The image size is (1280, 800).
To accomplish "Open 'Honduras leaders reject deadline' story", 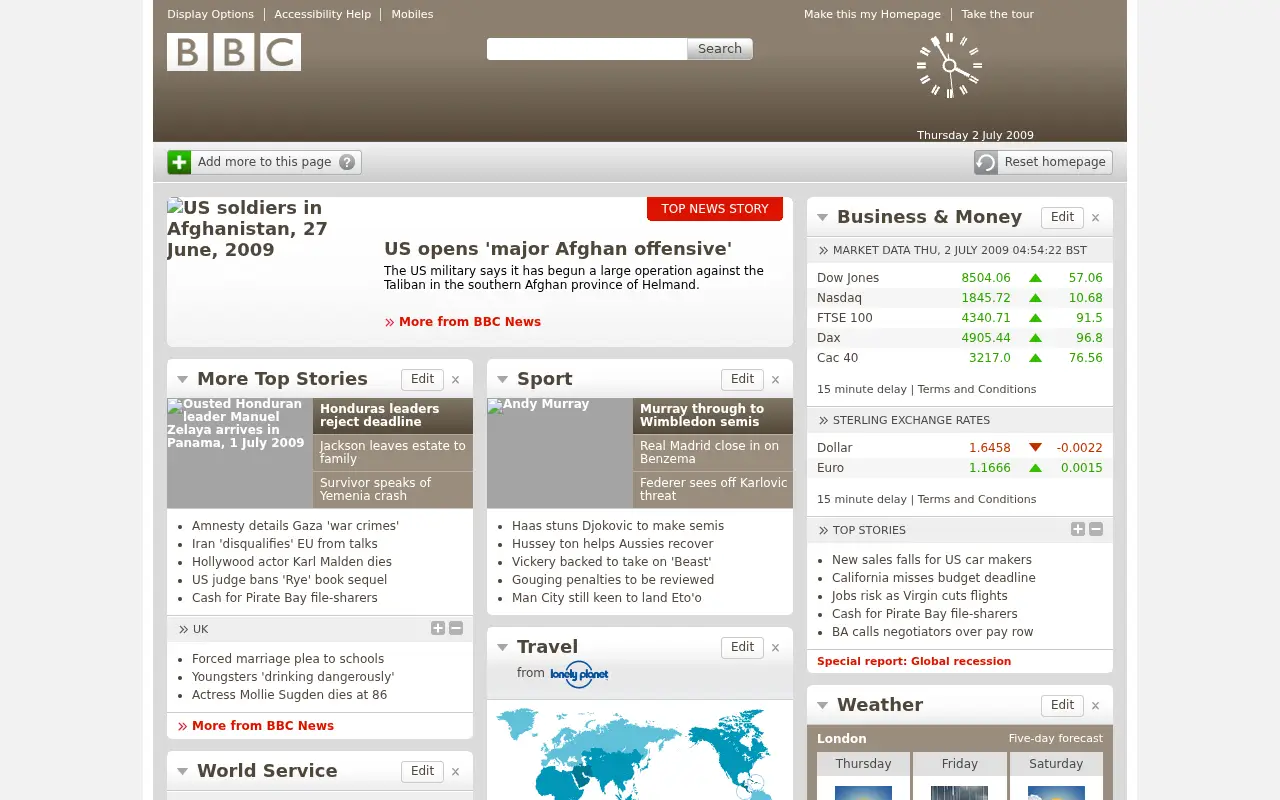I will tap(392, 415).
